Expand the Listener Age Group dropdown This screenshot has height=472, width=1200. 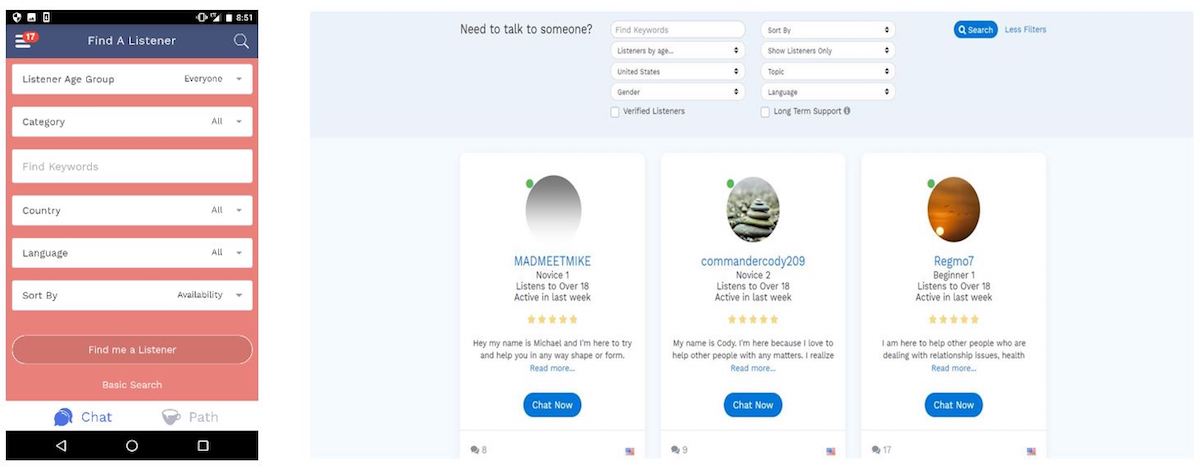click(x=132, y=79)
